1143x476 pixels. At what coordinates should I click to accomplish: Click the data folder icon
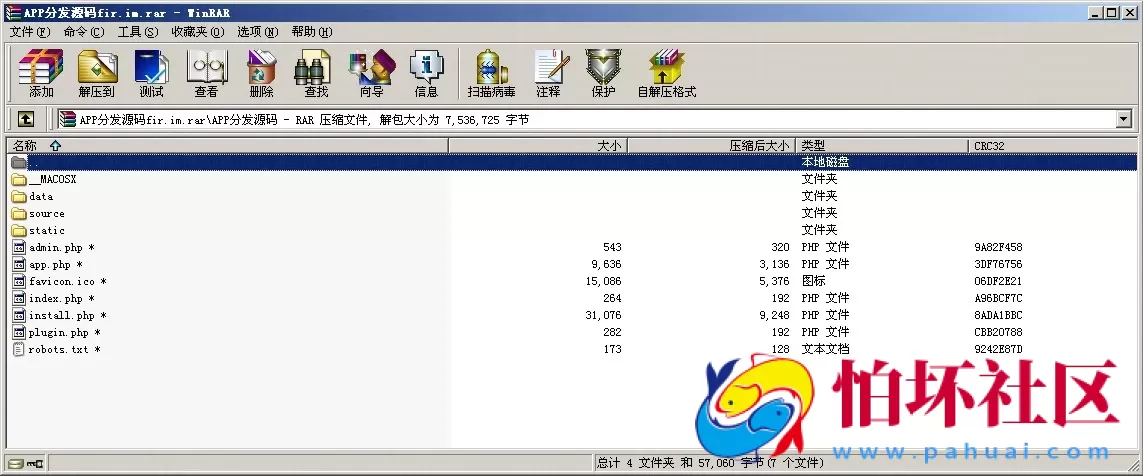[x=19, y=196]
